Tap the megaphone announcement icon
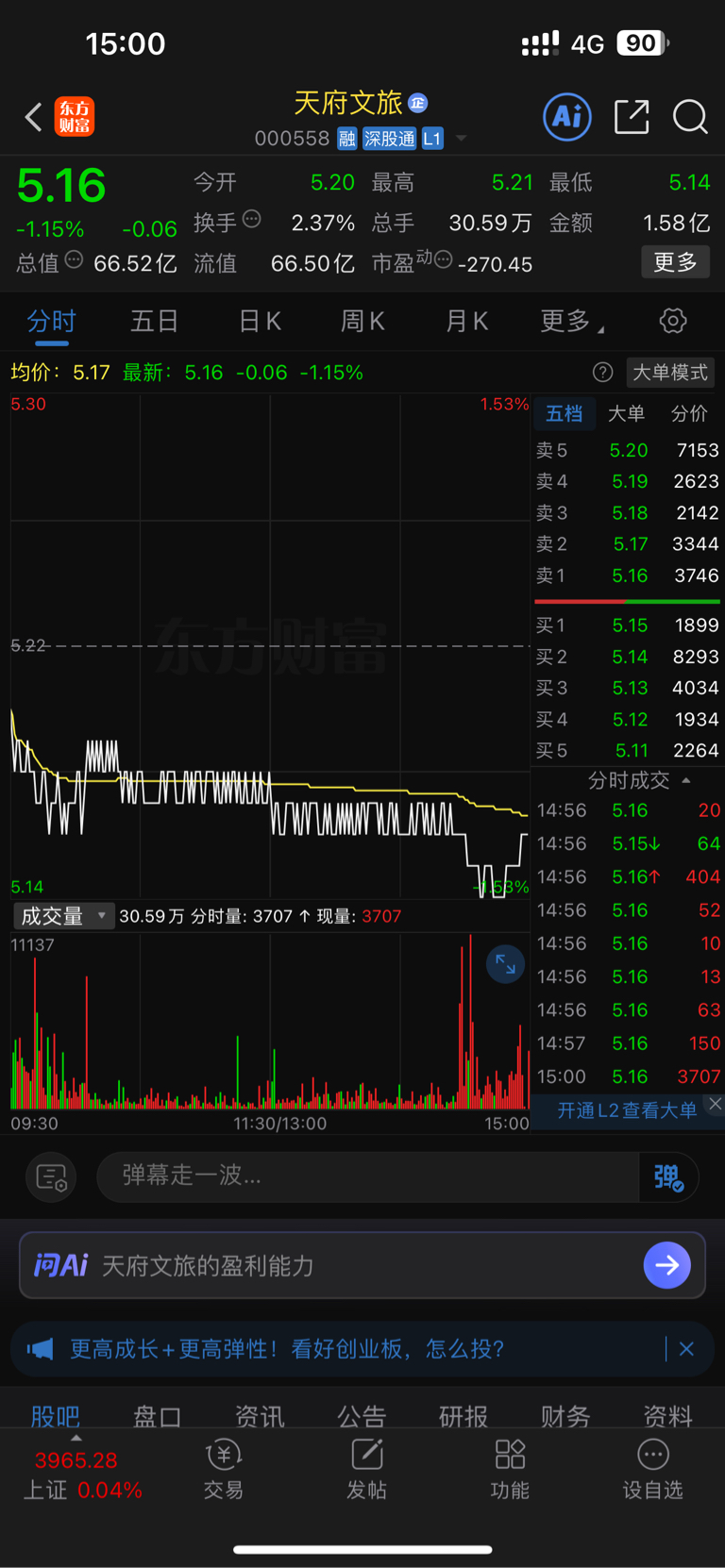This screenshot has width=725, height=1568. pos(40,1349)
